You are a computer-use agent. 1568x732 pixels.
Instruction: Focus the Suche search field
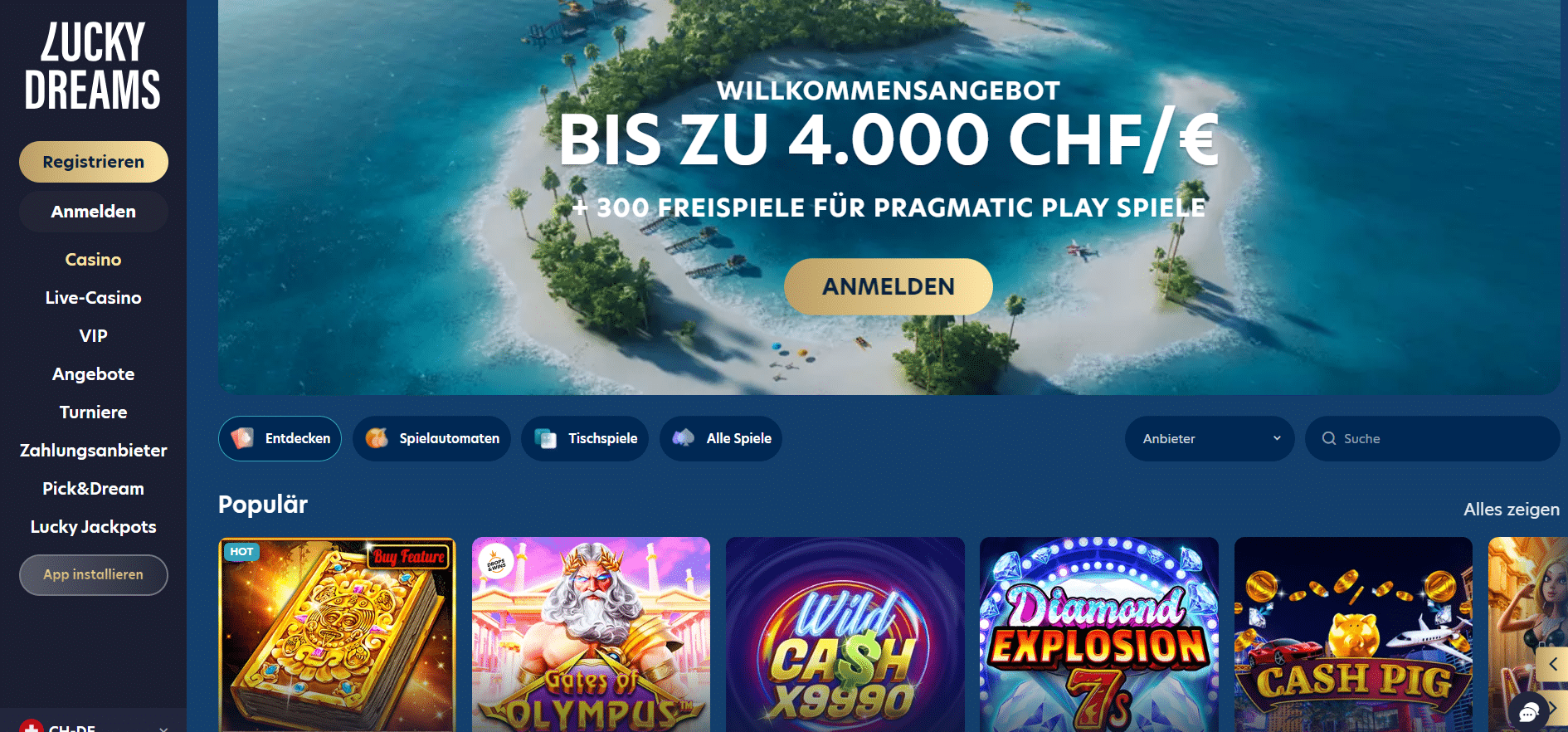pyautogui.click(x=1433, y=438)
